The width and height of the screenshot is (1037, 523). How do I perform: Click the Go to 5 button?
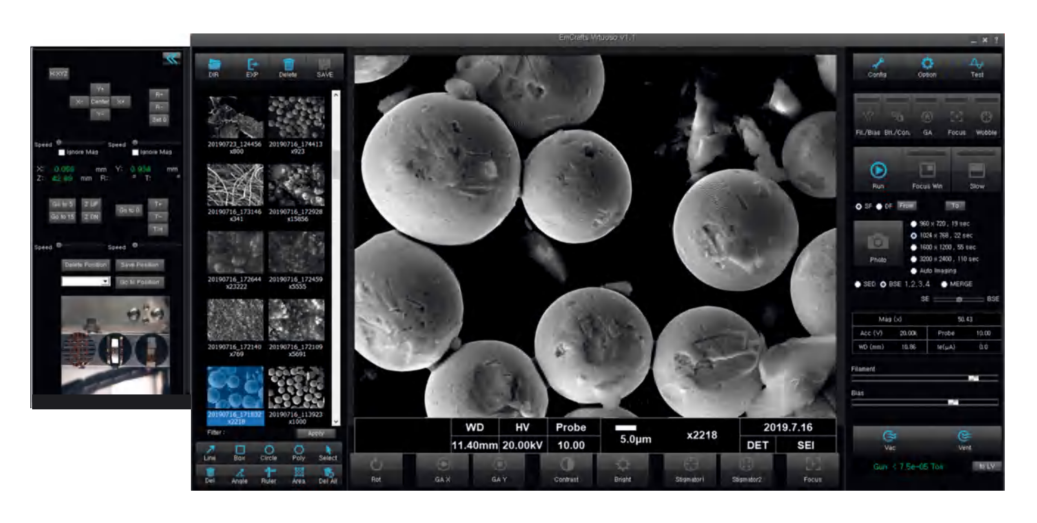(62, 204)
